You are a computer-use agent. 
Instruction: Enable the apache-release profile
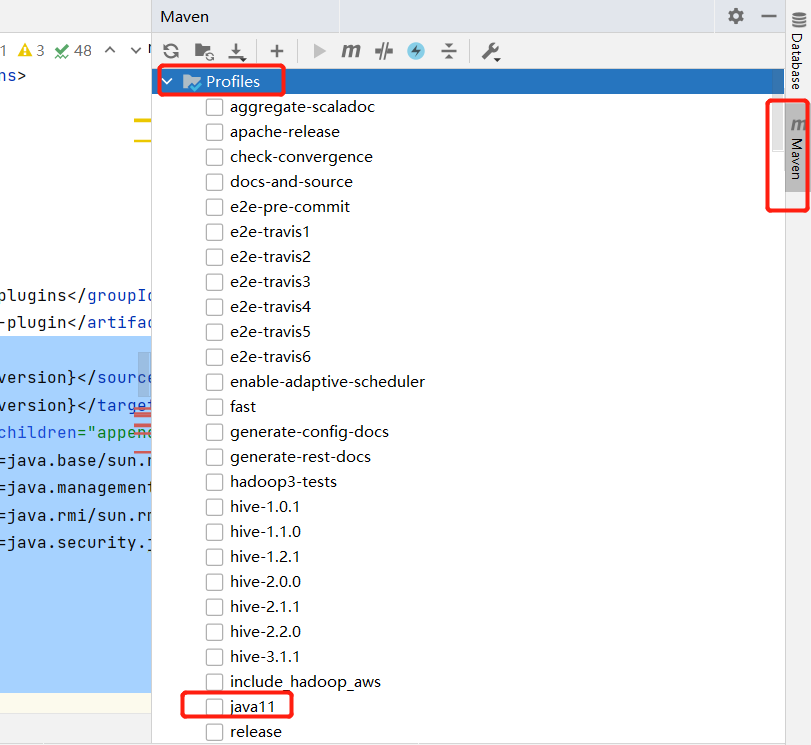click(x=214, y=132)
